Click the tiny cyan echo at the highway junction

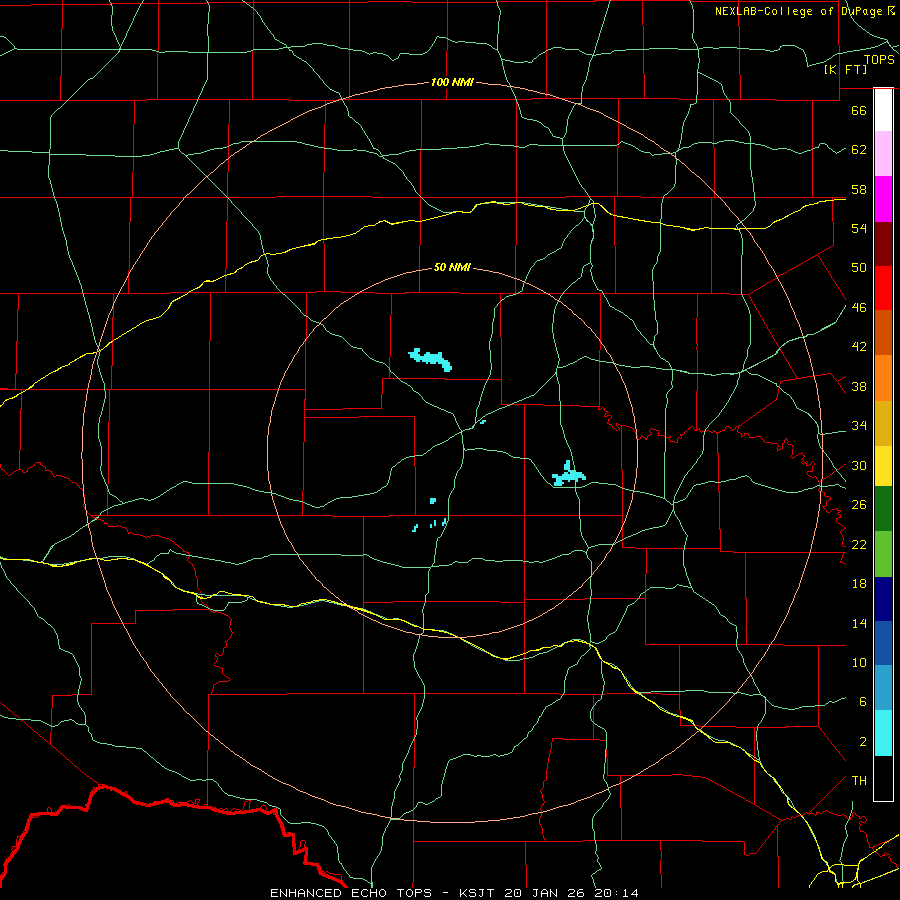(483, 422)
